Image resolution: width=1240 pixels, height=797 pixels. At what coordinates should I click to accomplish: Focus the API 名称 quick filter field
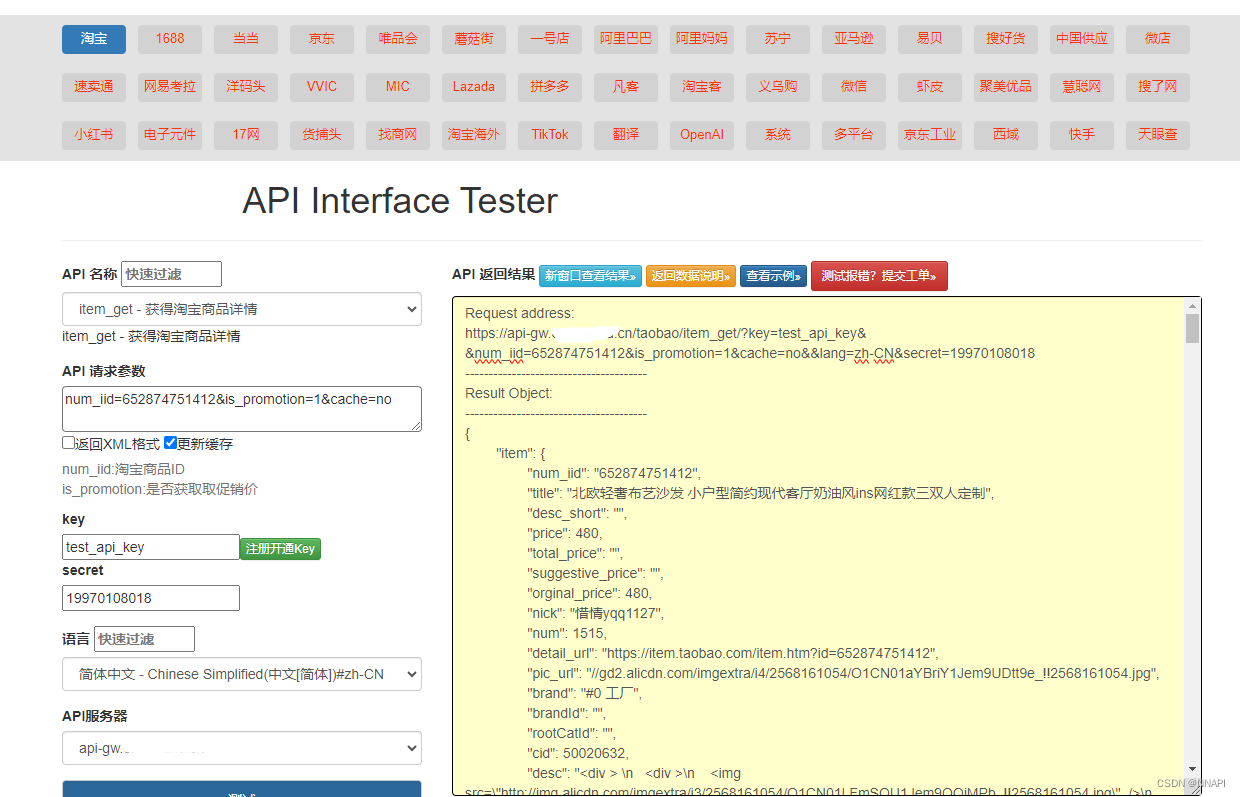click(171, 274)
